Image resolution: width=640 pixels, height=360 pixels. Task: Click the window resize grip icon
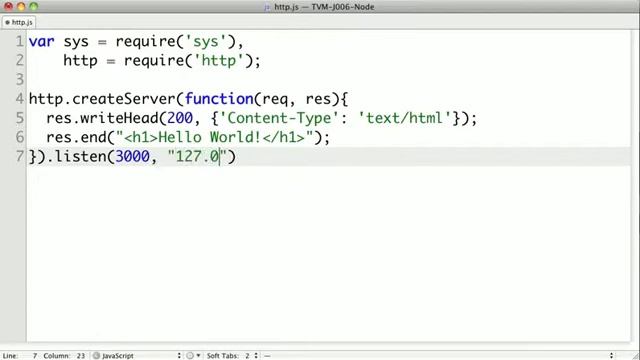(635, 356)
